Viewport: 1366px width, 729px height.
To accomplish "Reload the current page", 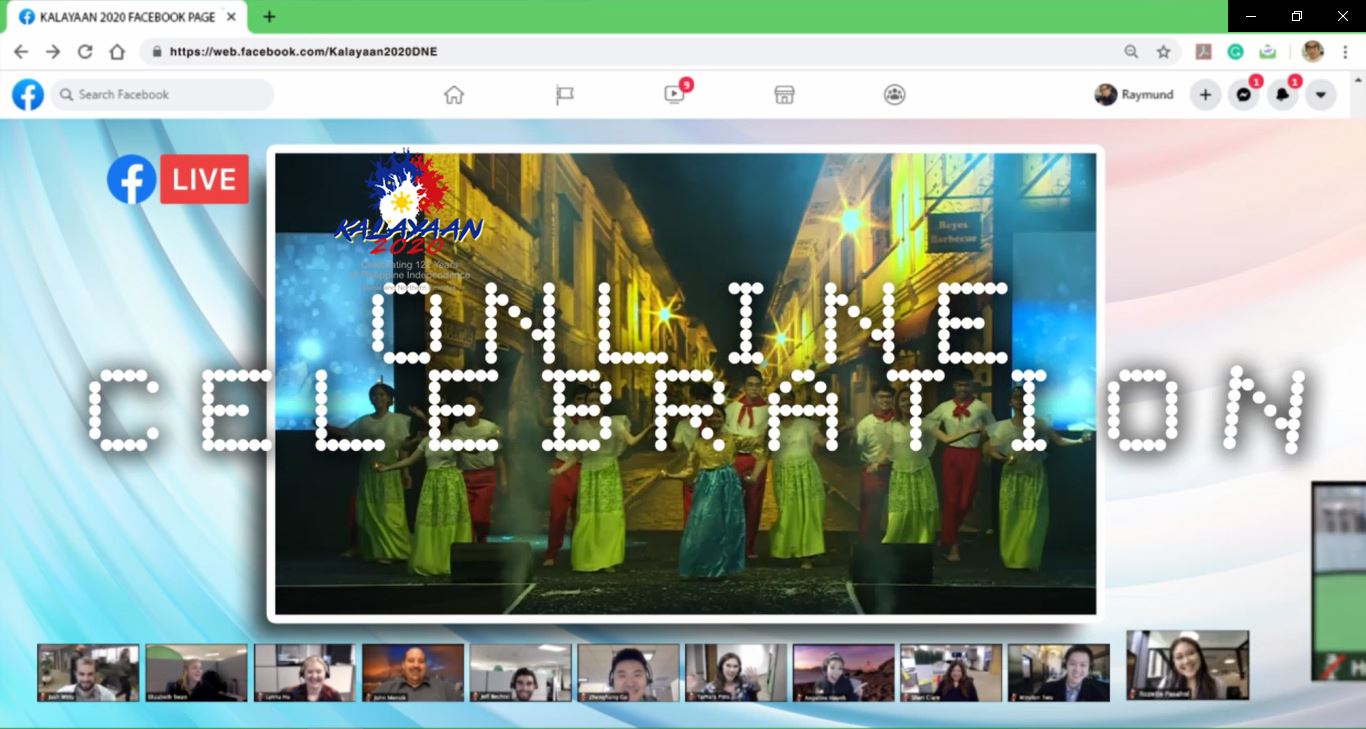I will click(84, 51).
